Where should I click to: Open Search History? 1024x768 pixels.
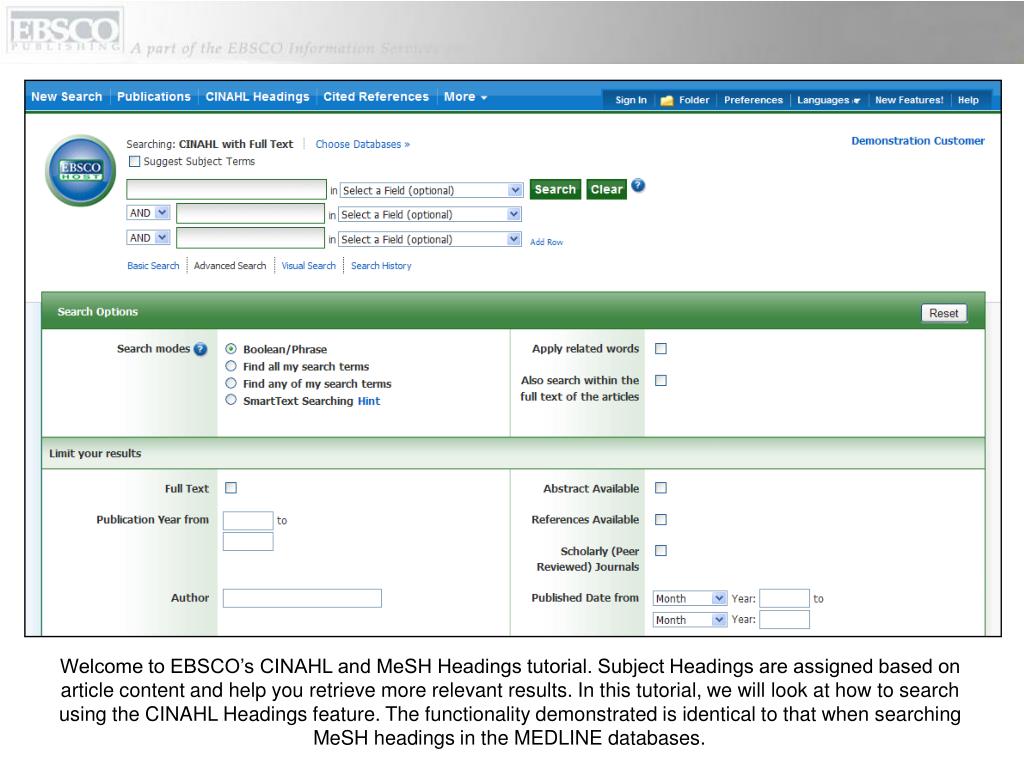[x=381, y=266]
